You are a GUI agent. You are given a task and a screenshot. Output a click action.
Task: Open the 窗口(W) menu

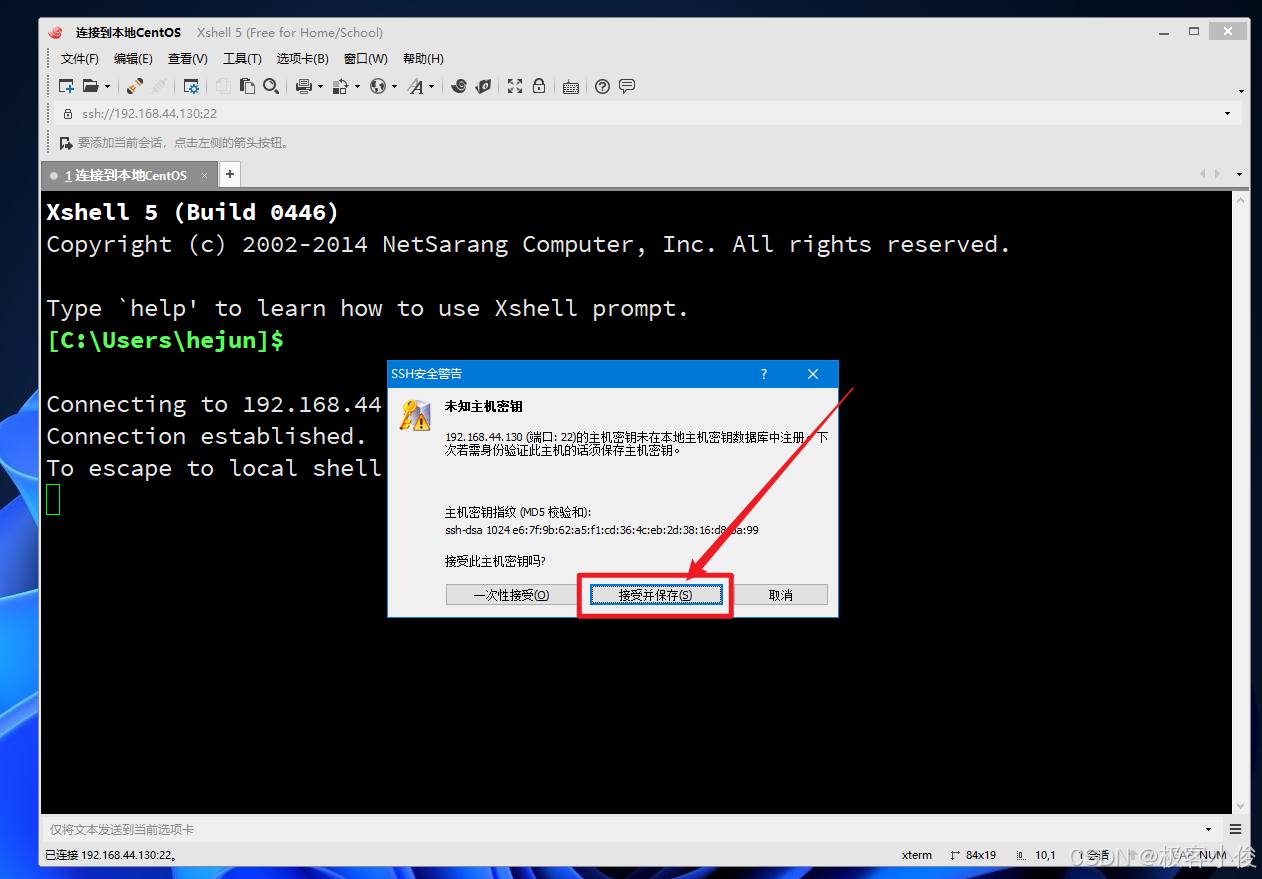pyautogui.click(x=365, y=59)
